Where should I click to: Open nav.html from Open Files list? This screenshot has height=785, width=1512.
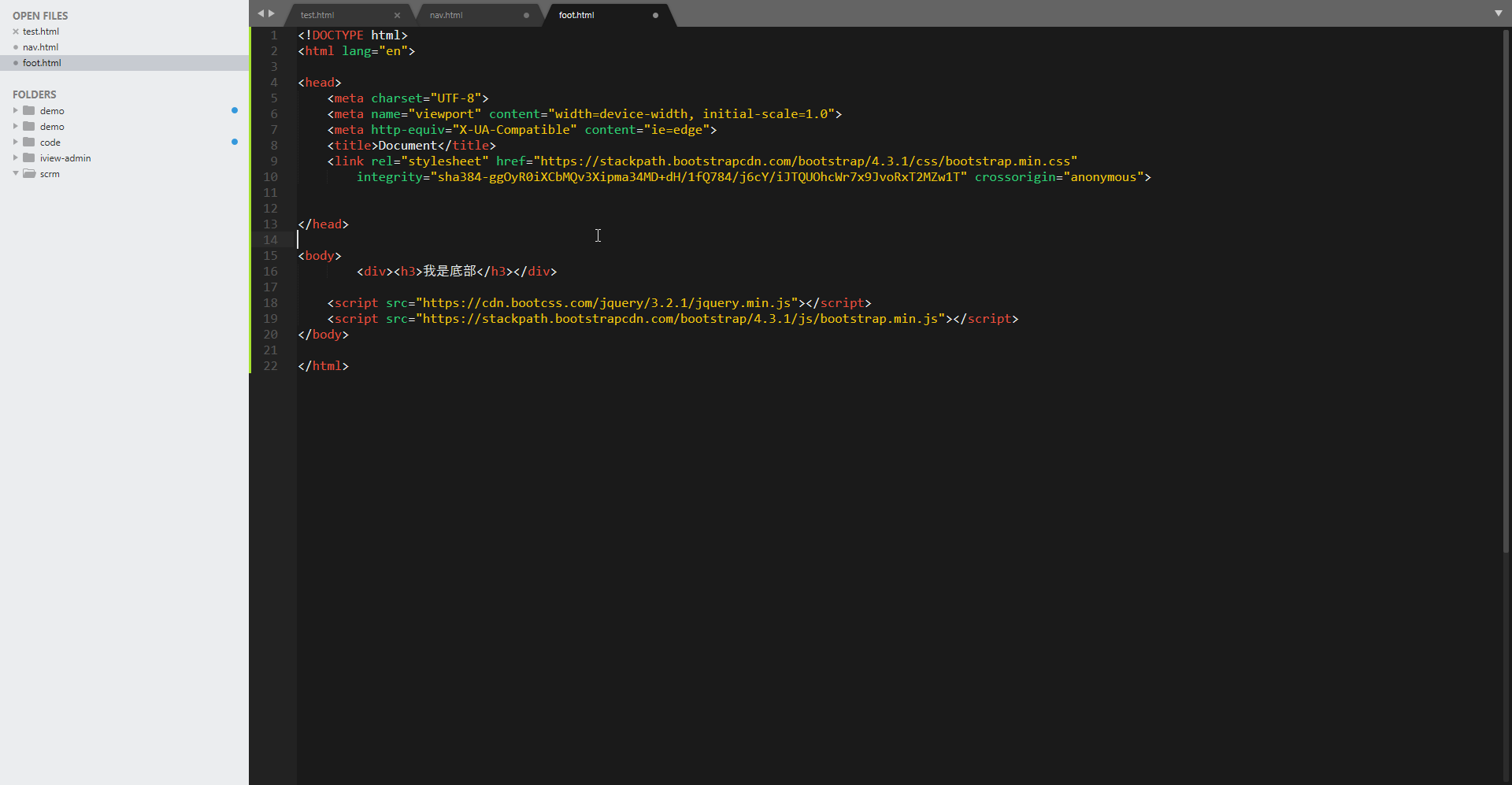click(x=40, y=47)
